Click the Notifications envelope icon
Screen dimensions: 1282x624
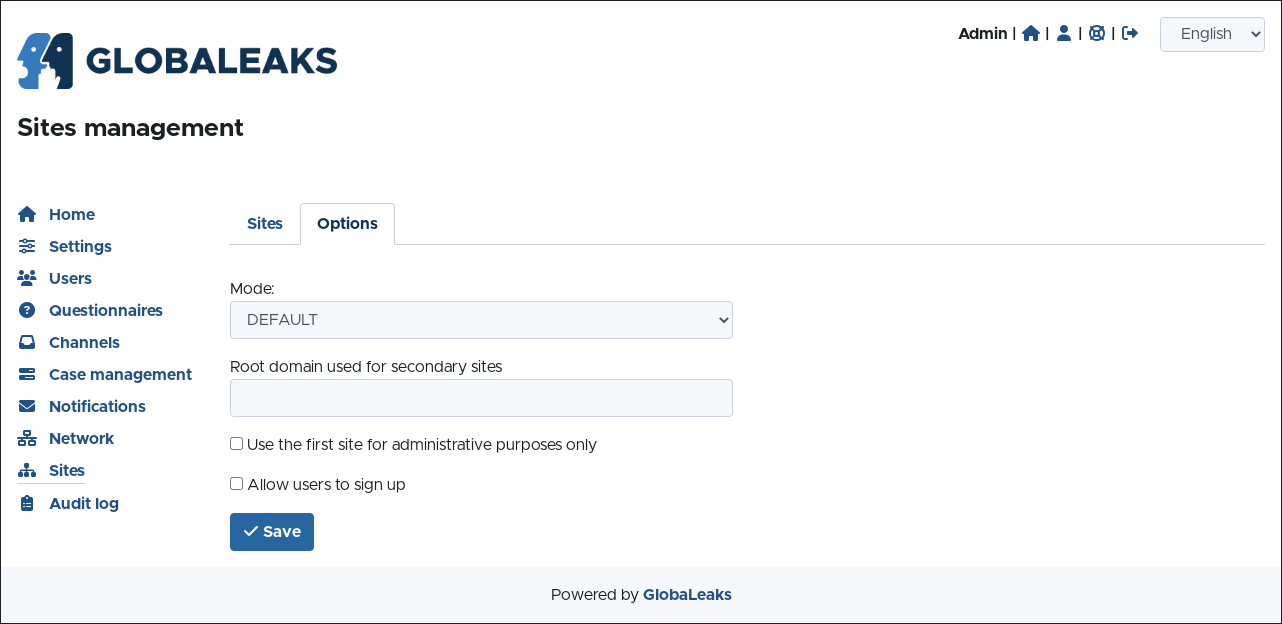coord(27,406)
